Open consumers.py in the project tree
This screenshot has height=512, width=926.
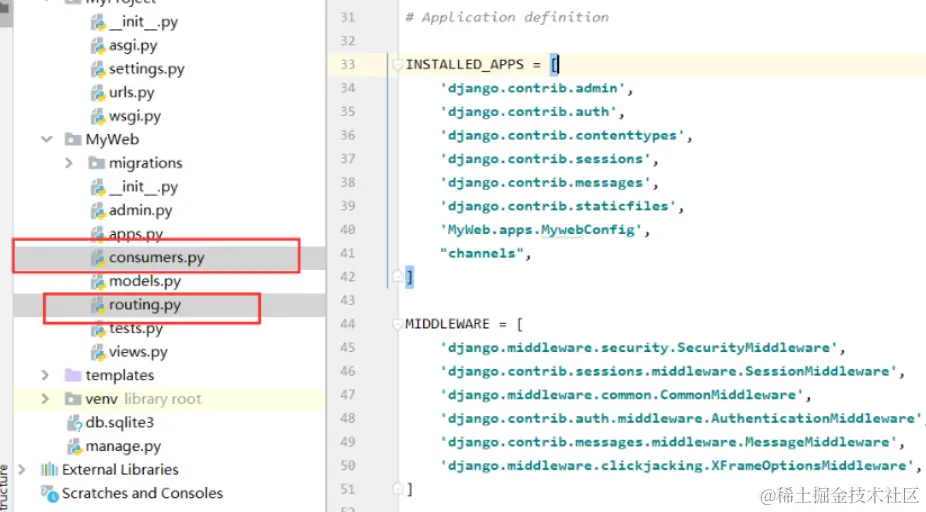[156, 257]
